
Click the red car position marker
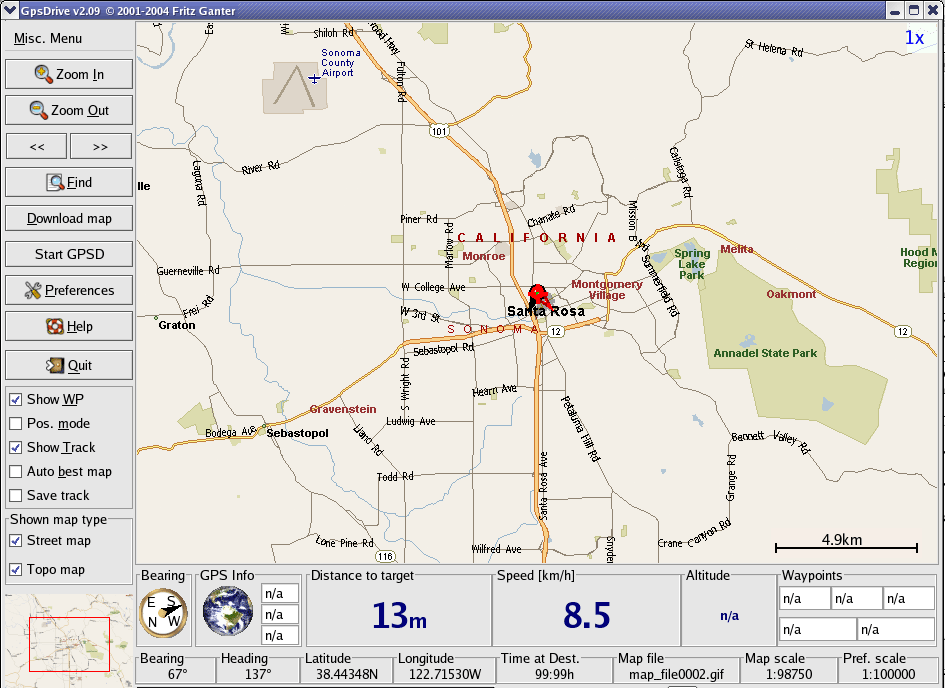pyautogui.click(x=540, y=296)
